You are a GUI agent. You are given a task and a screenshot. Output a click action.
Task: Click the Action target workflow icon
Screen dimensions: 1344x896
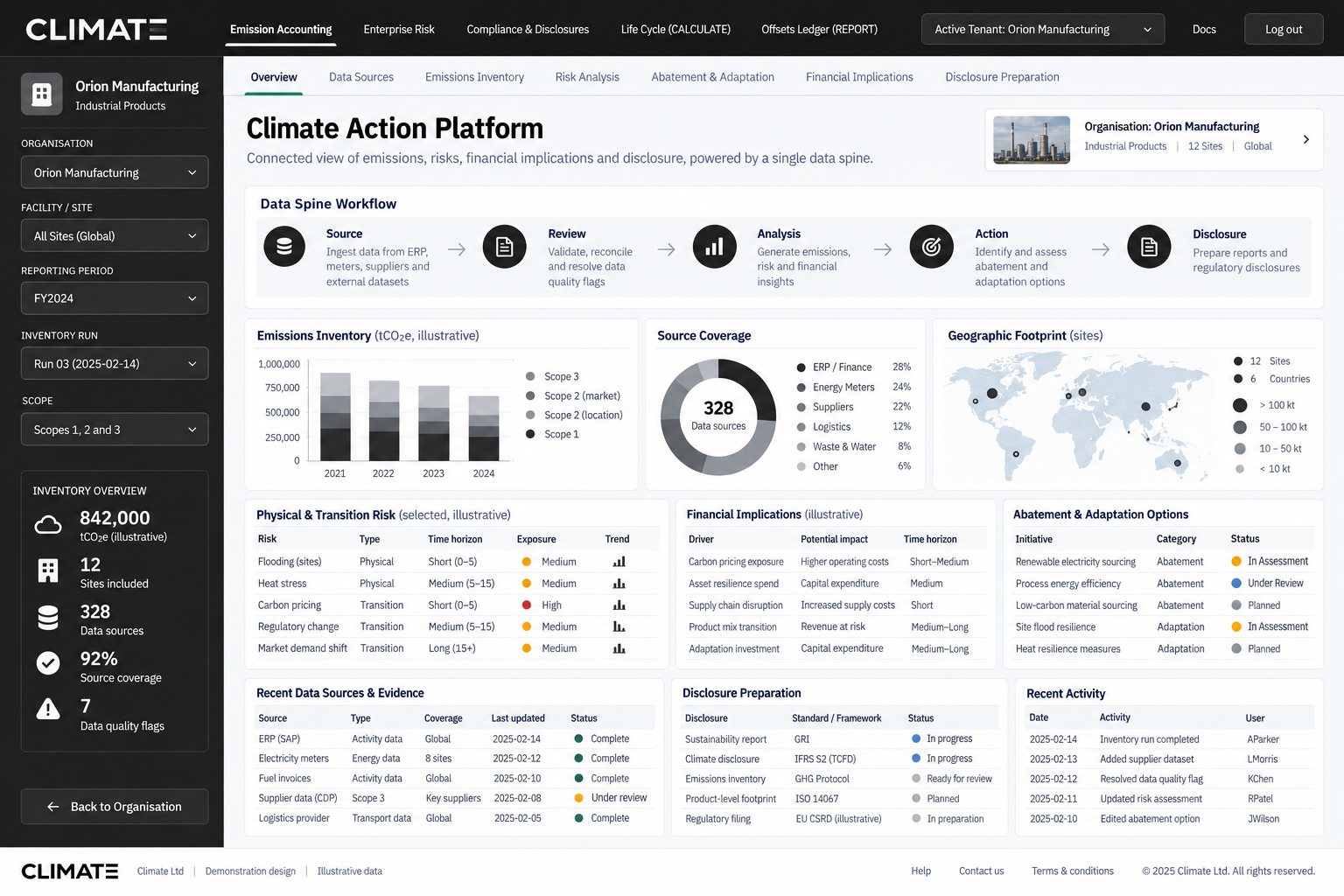pyautogui.click(x=931, y=247)
